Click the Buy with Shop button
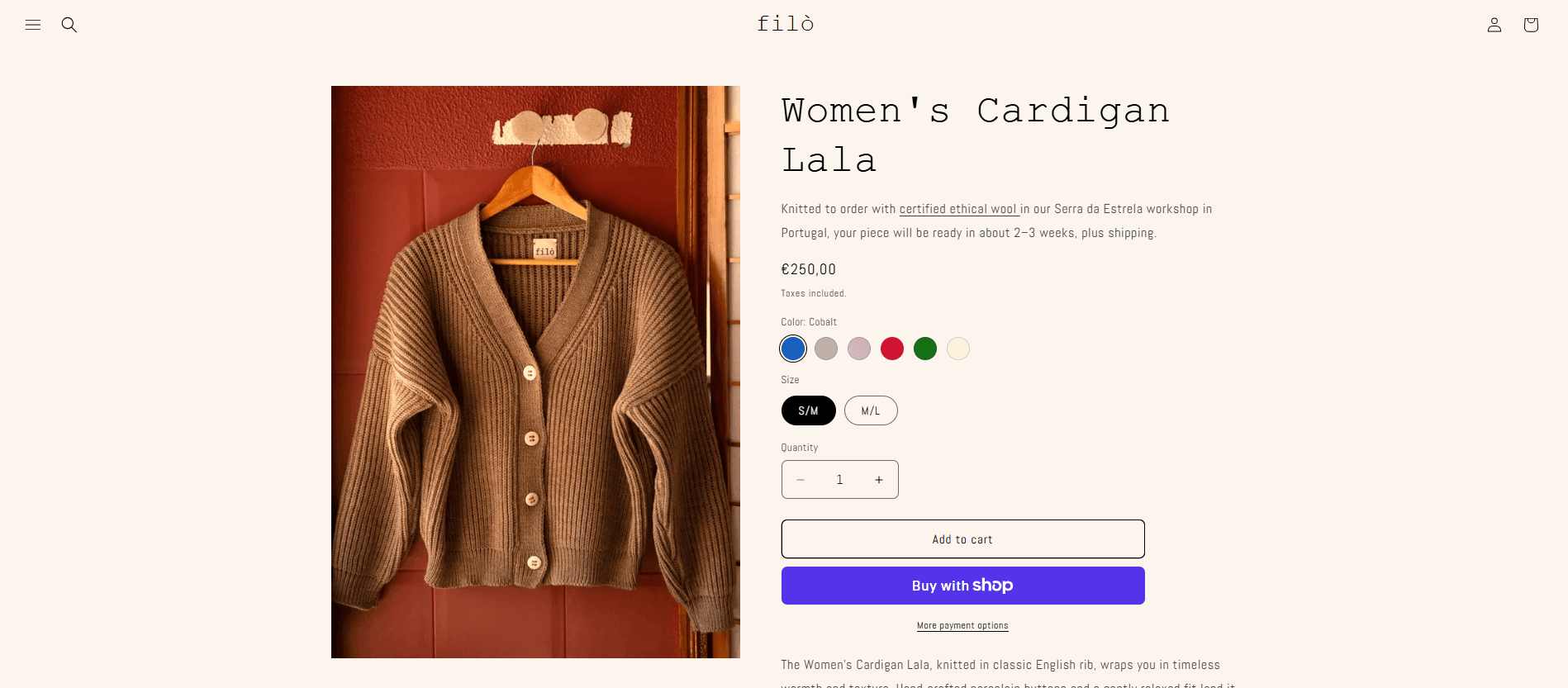The height and width of the screenshot is (688, 1568). 962,586
